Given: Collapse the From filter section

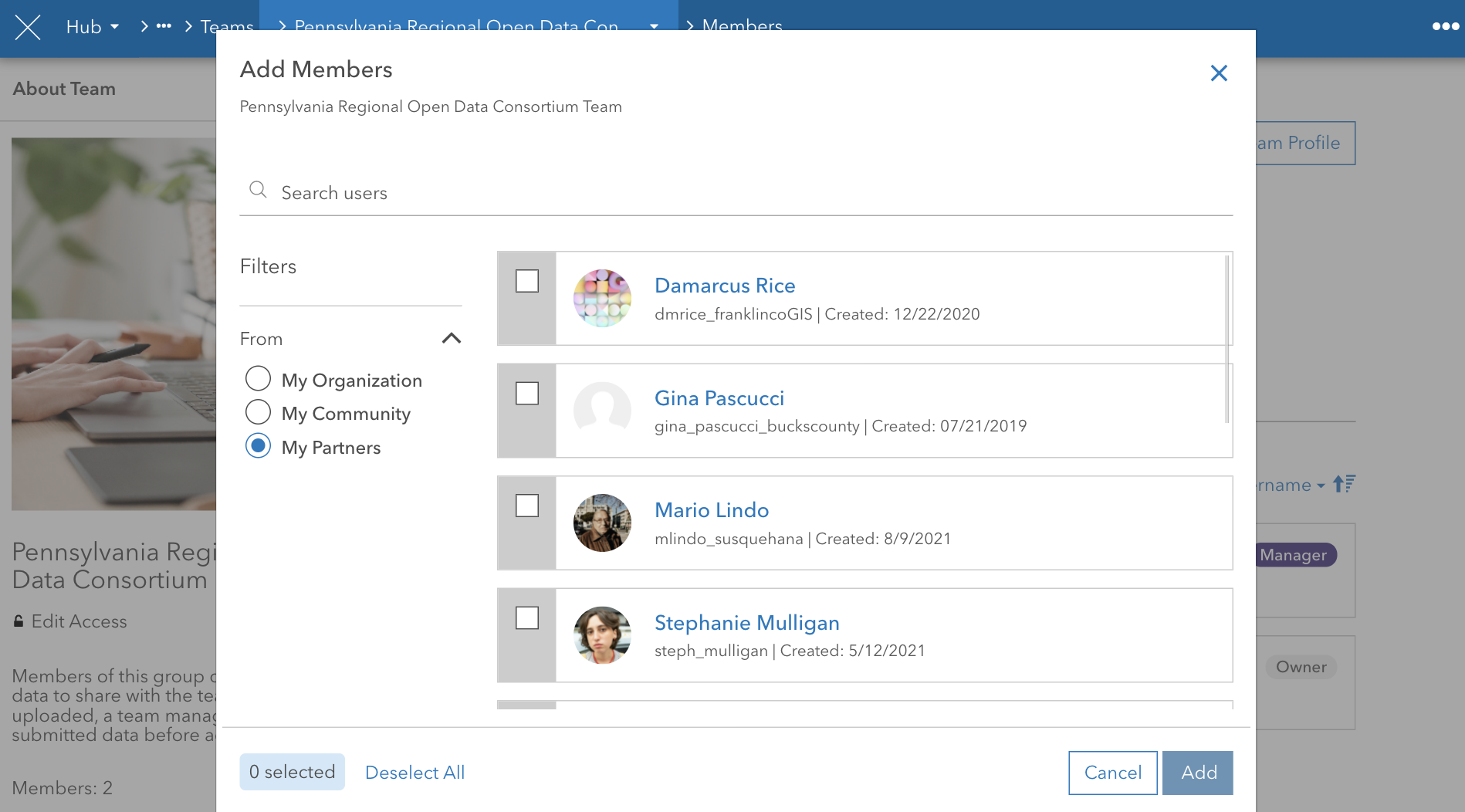Looking at the screenshot, I should click(452, 338).
